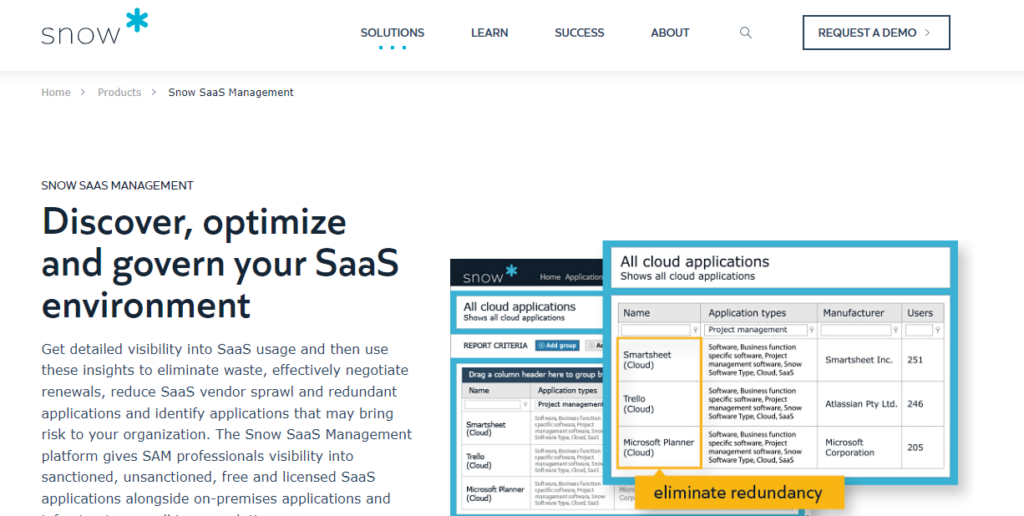Click the Smartsheet Inc. manufacturer cell

click(x=859, y=360)
